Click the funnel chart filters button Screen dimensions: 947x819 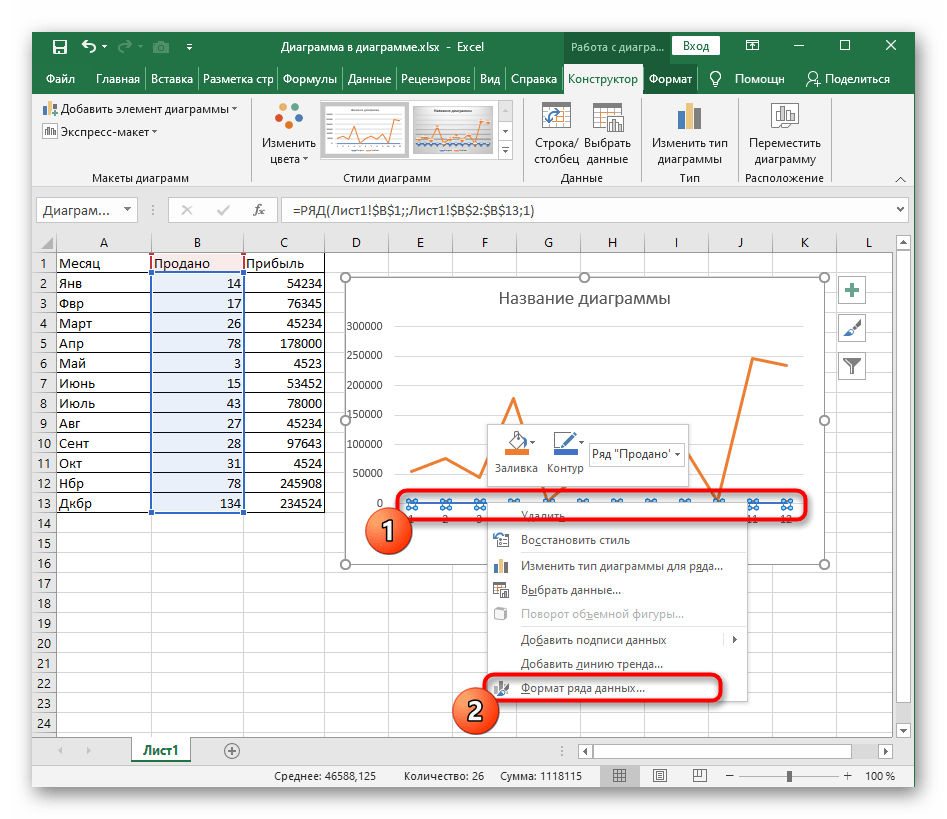(x=852, y=365)
